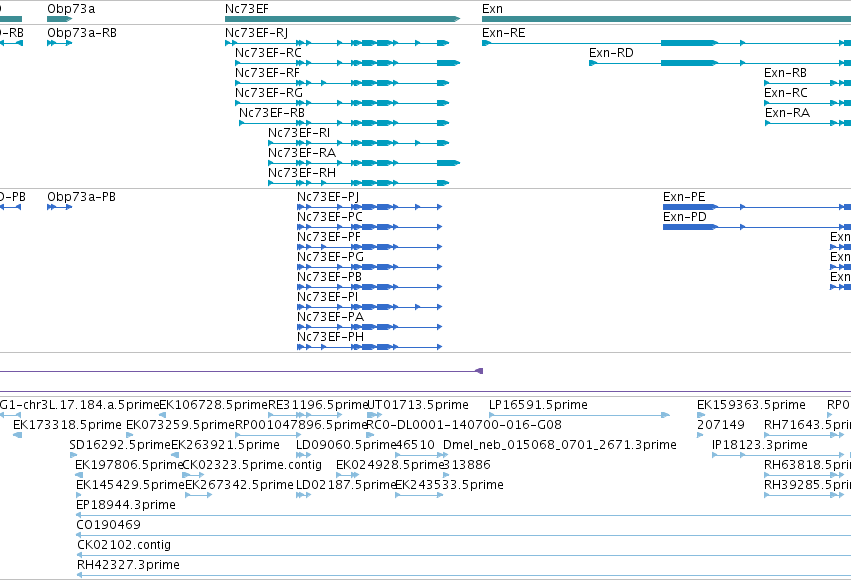Image resolution: width=851 pixels, height=580 pixels.
Task: Click the Exn-RE transcript label
Action: point(504,33)
